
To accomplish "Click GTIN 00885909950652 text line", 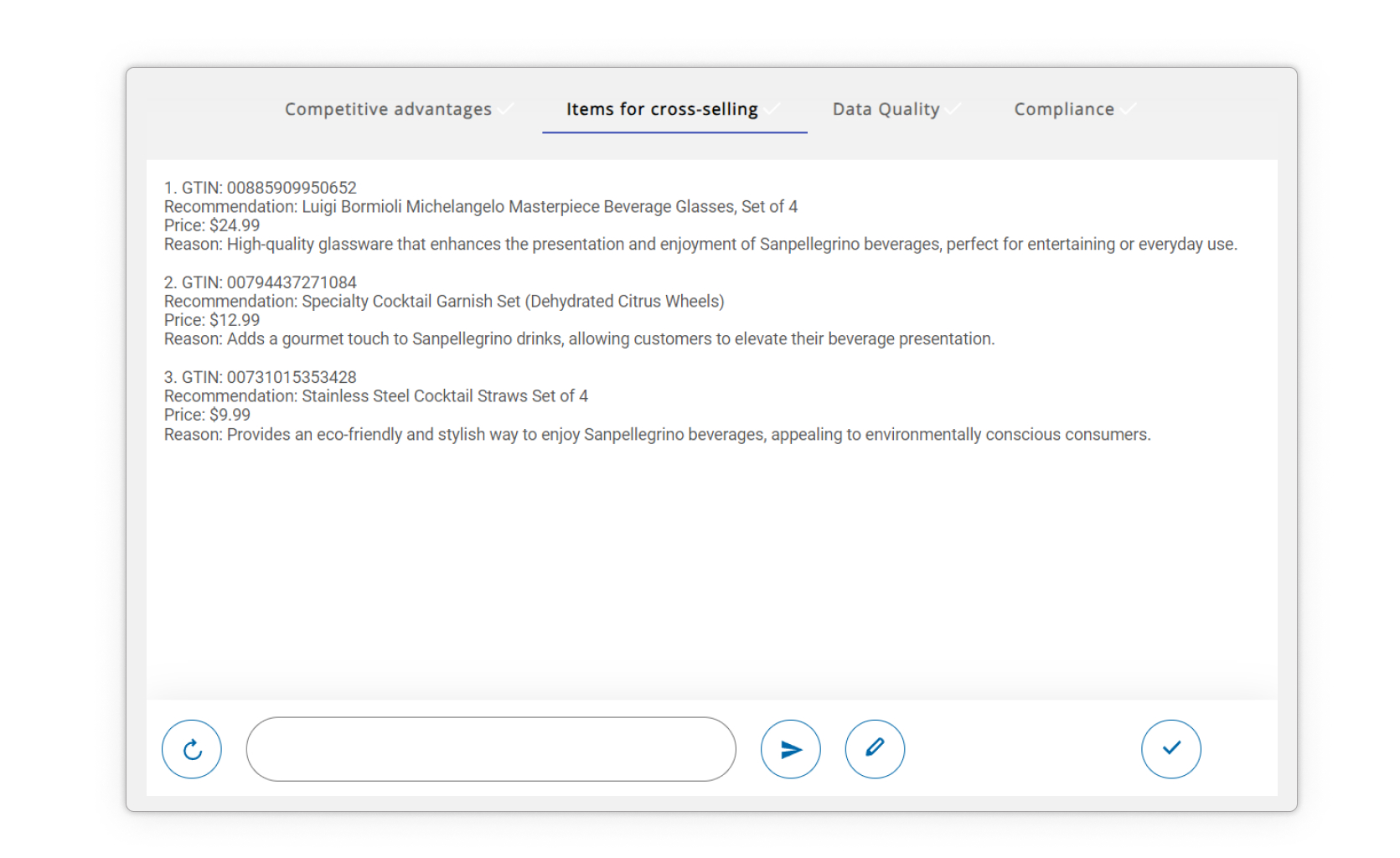I will click(x=261, y=188).
